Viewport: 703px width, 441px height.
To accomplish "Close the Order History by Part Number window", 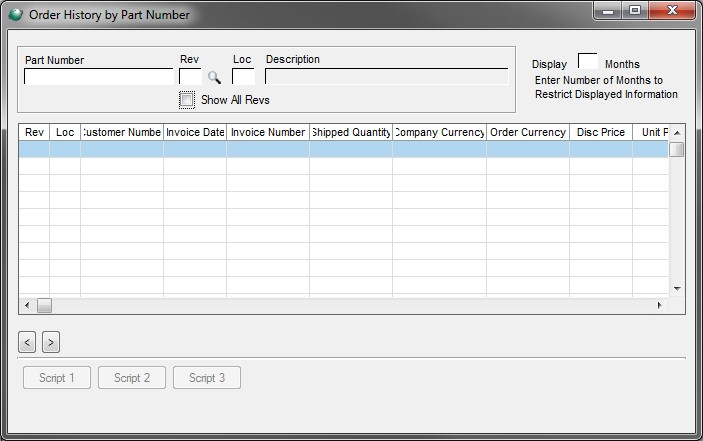I will [672, 11].
